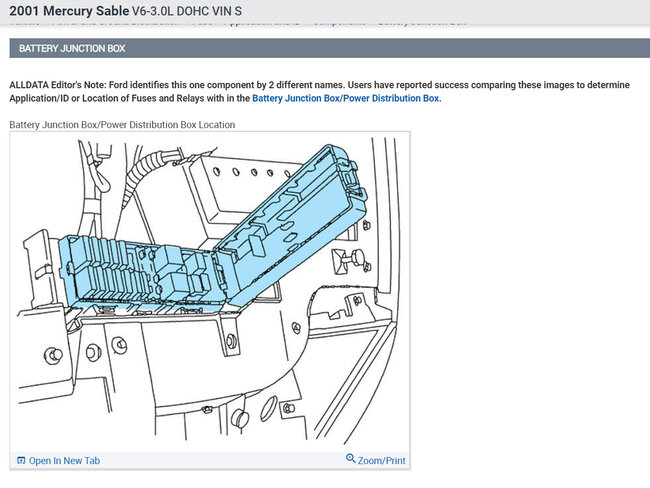
Task: Click the Zoom/Print text link
Action: coord(381,460)
